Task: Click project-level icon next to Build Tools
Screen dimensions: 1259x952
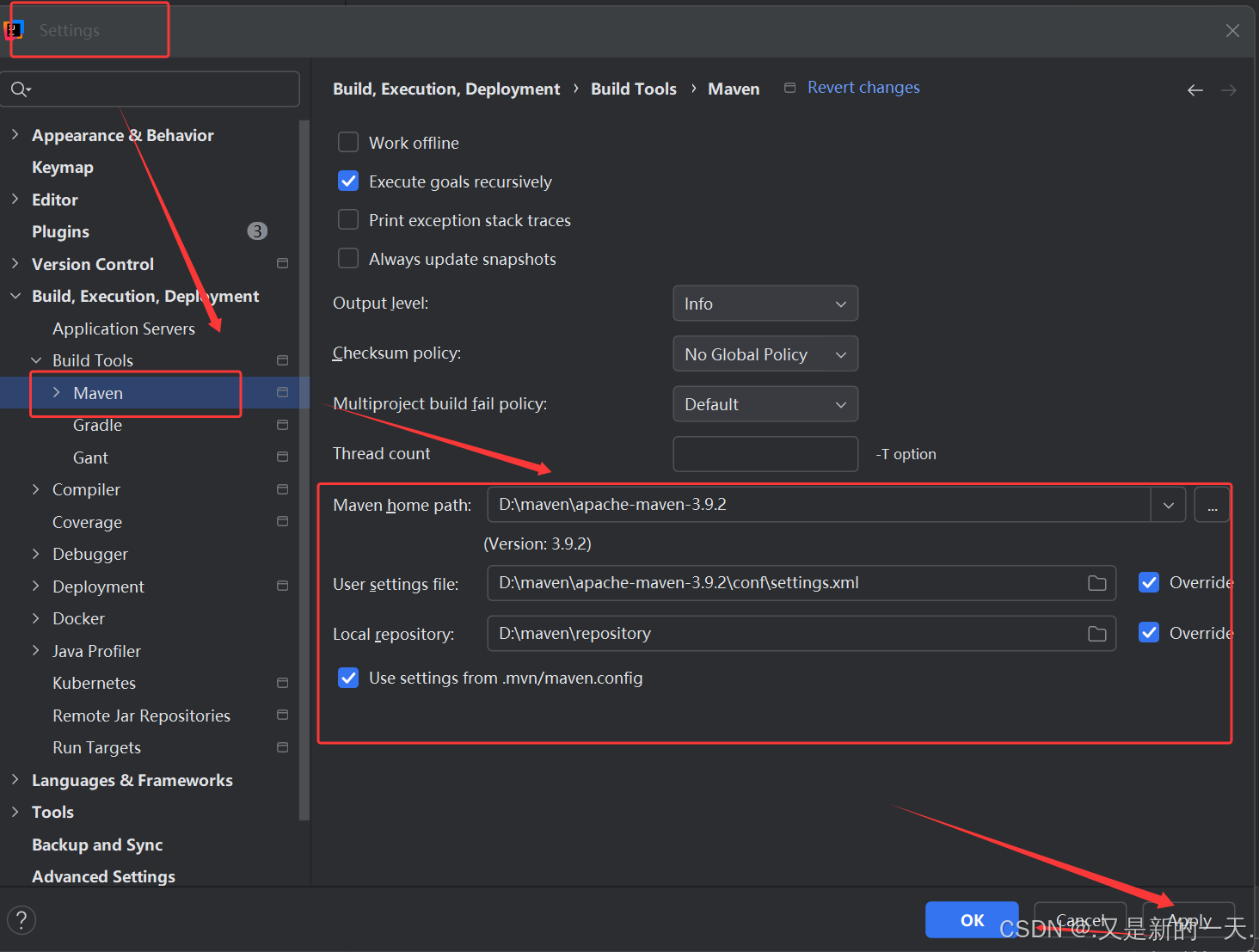Action: click(x=282, y=360)
